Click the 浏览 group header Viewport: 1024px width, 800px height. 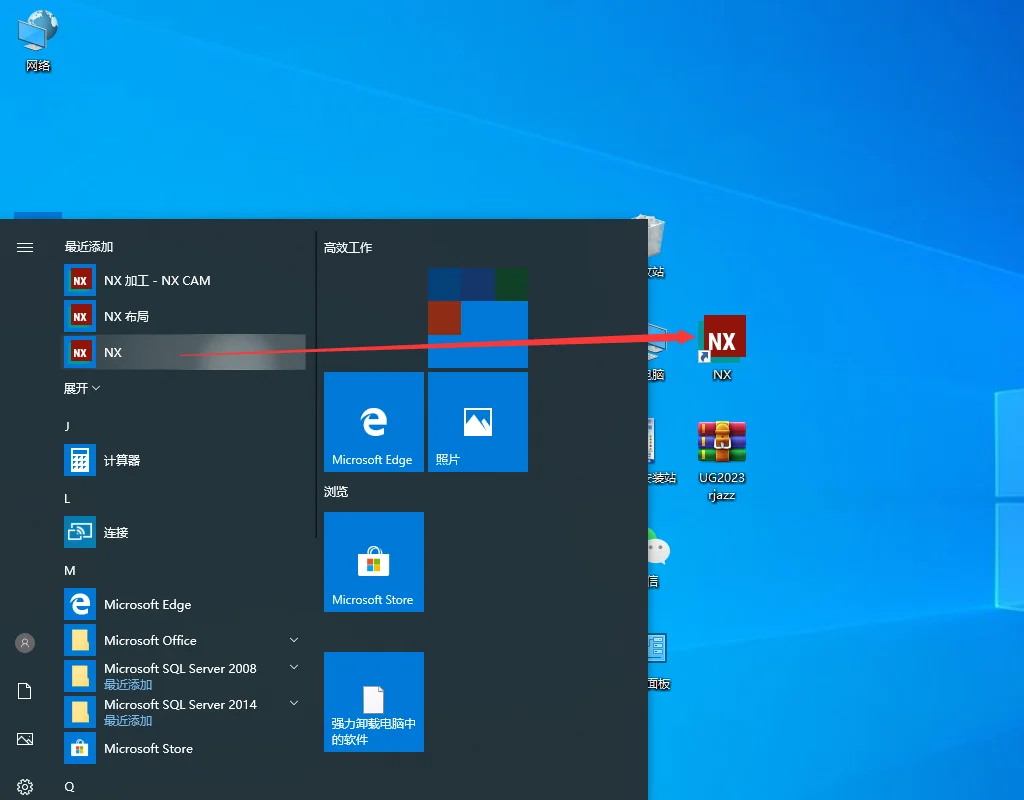(x=336, y=492)
